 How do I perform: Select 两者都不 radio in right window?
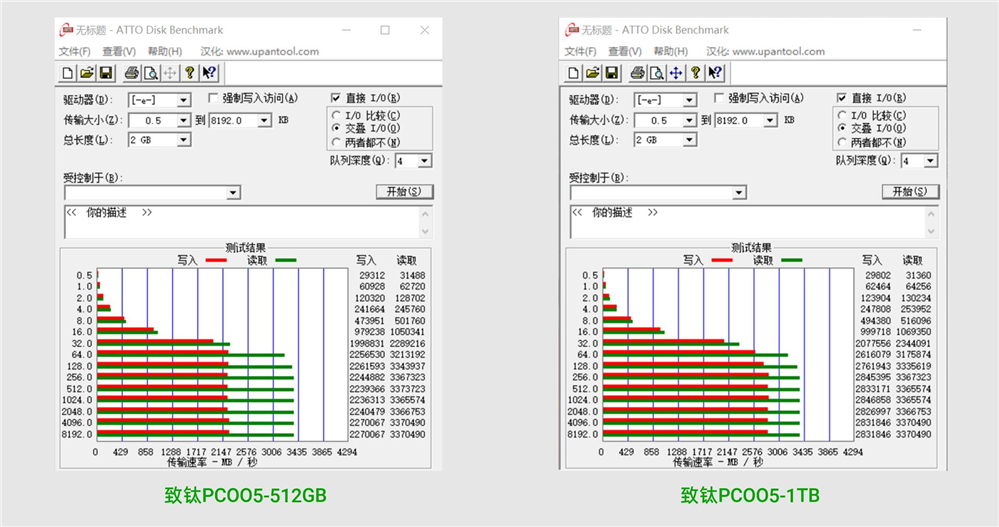tap(842, 142)
